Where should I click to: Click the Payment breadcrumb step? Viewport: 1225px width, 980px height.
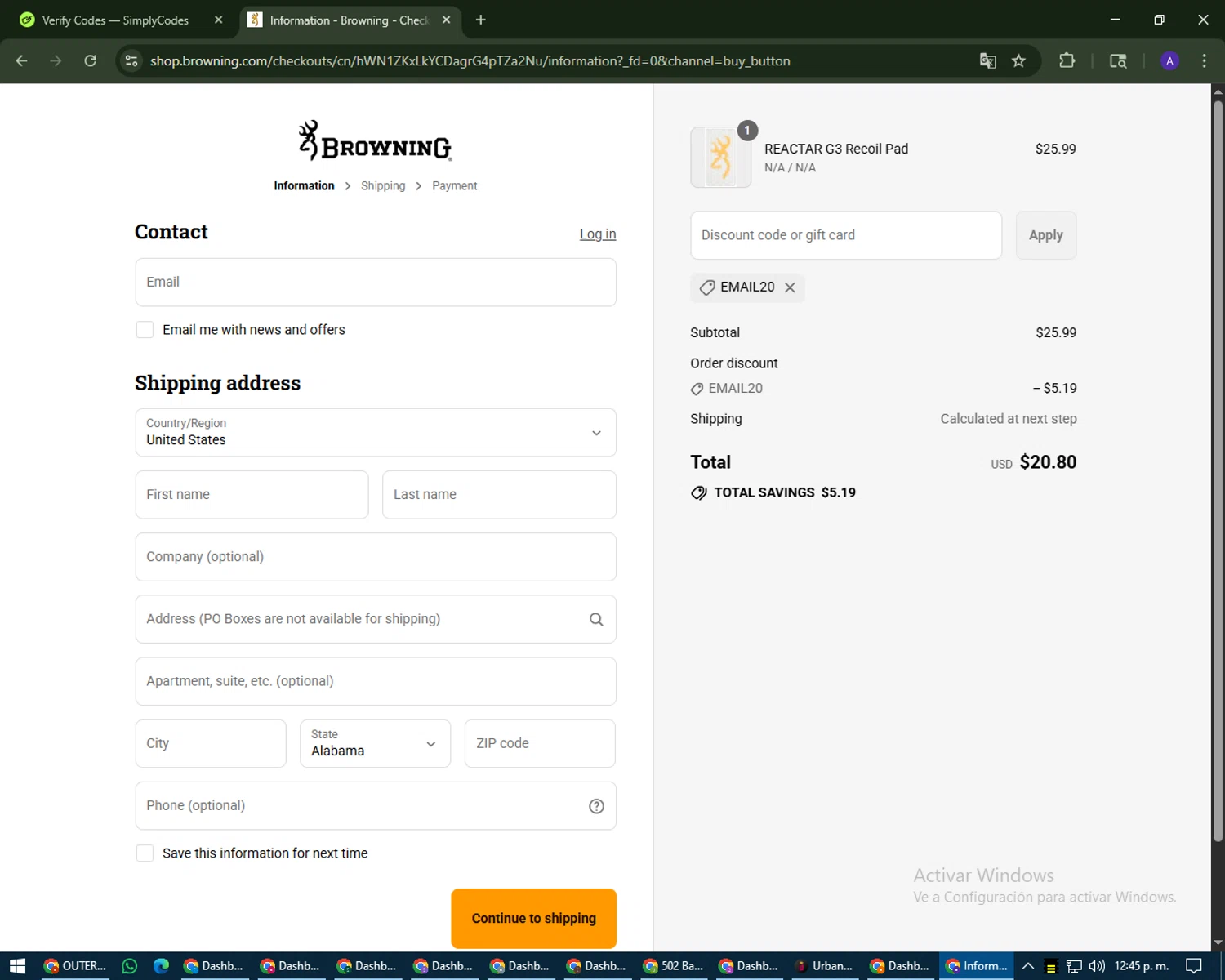455,186
